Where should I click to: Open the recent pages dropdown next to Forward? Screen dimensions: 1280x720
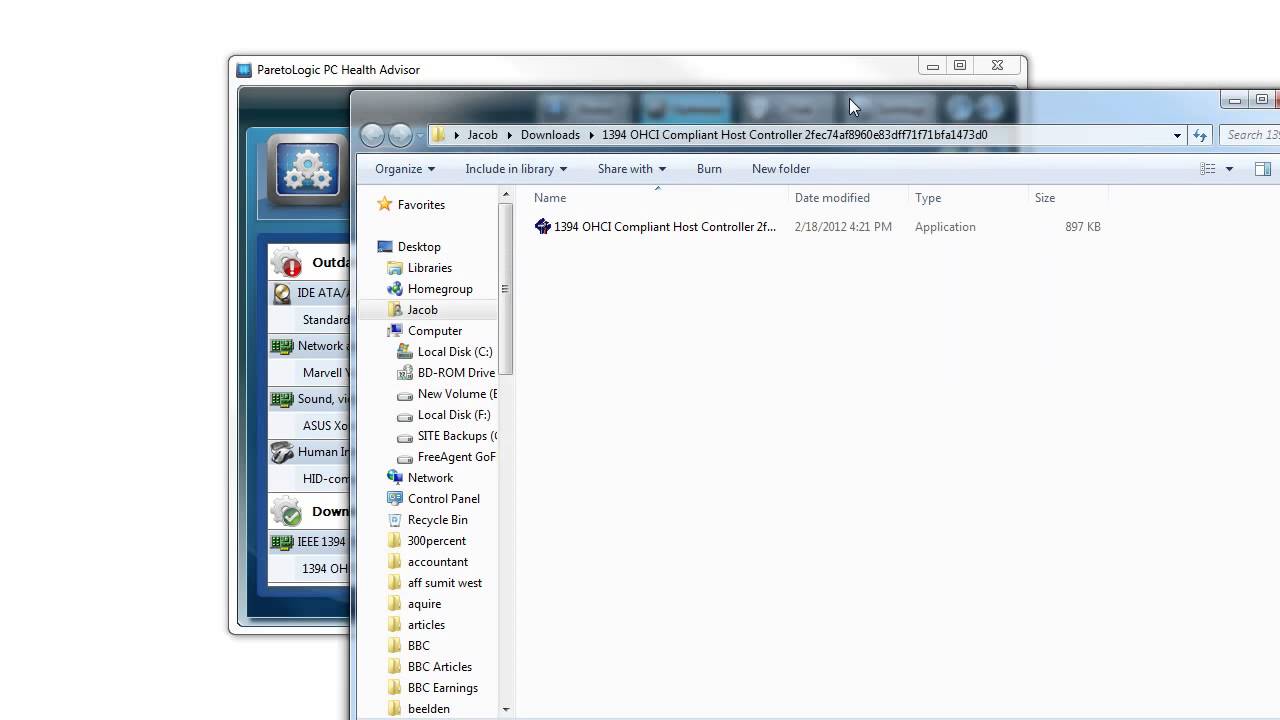(x=420, y=135)
